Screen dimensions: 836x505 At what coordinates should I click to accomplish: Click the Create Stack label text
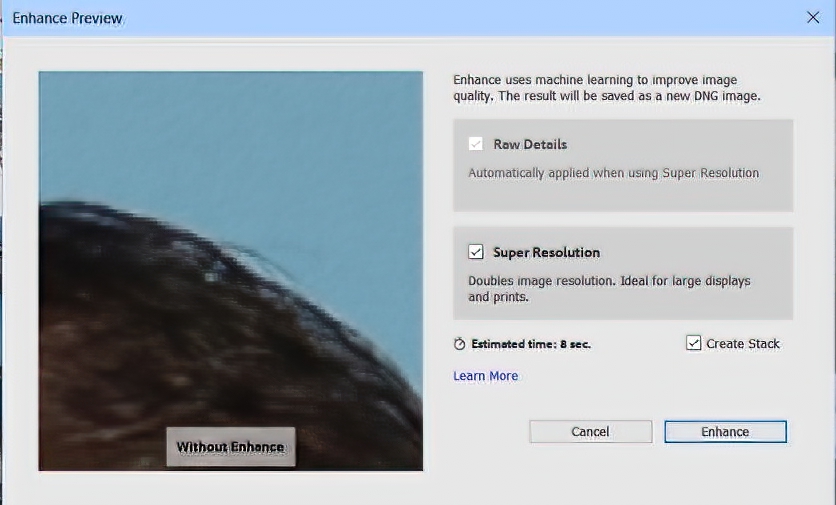pos(743,343)
